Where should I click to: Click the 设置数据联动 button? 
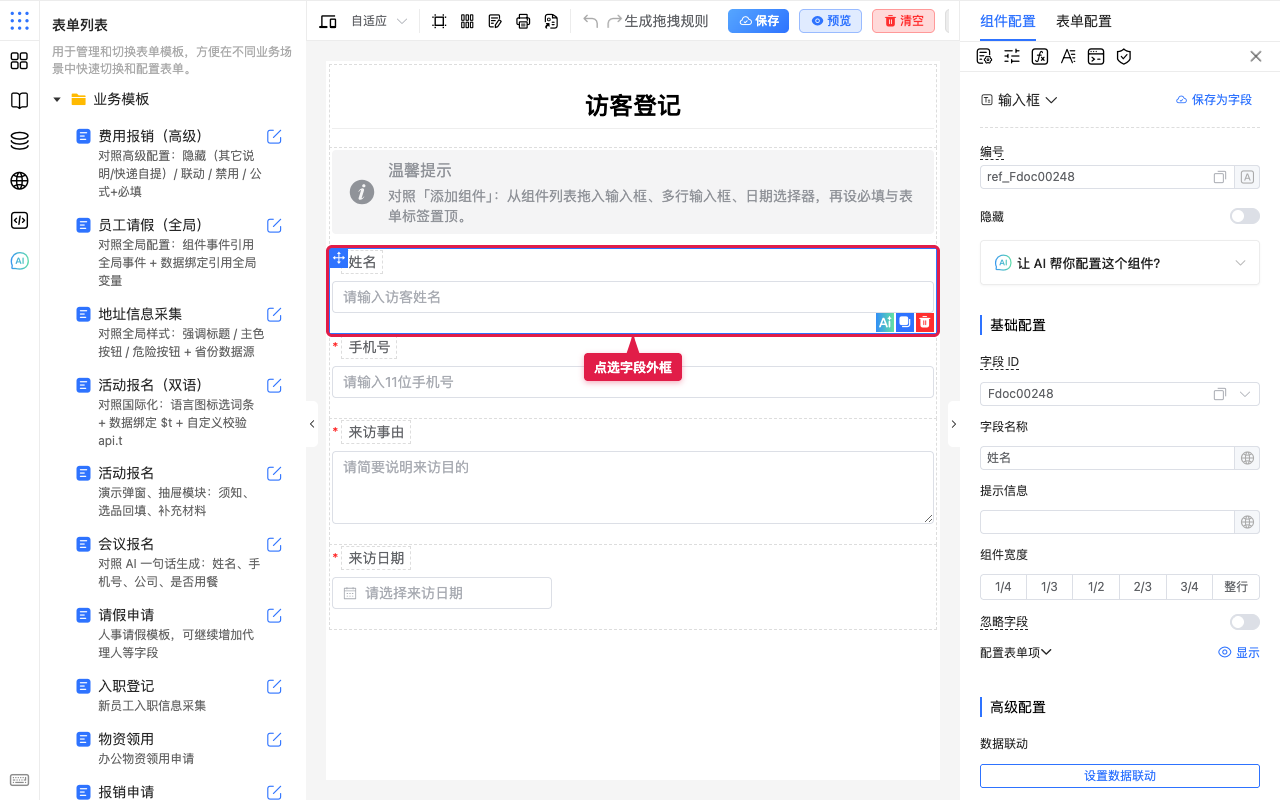click(x=1120, y=776)
